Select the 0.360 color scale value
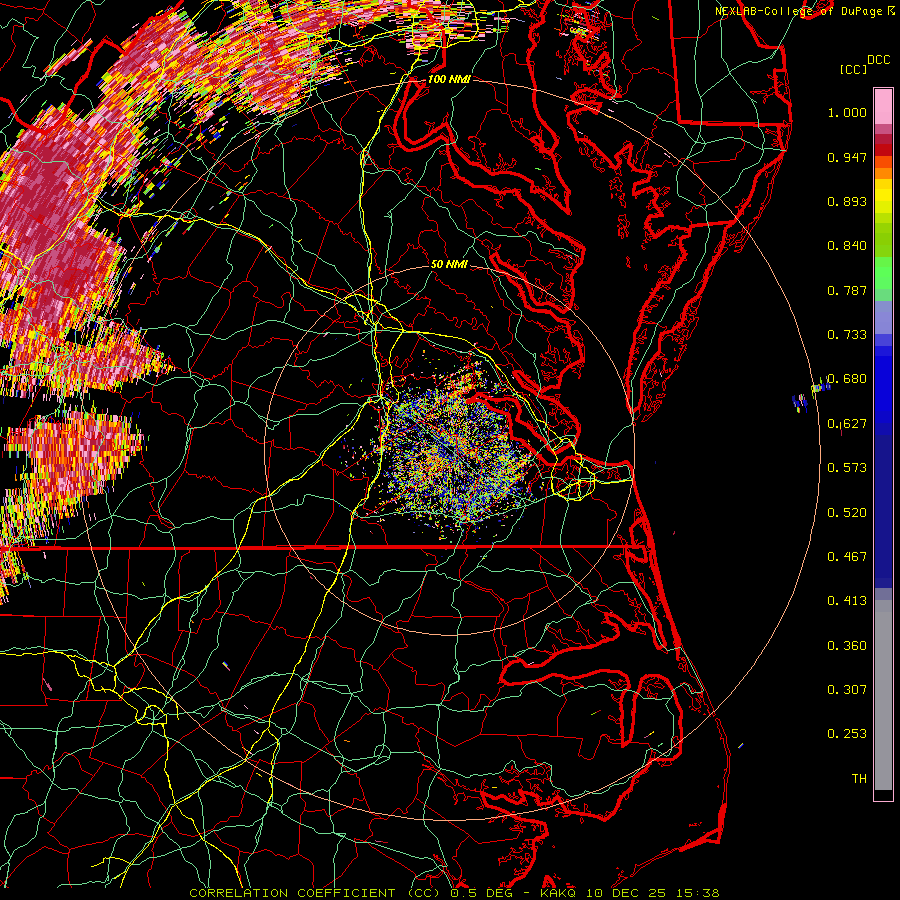The height and width of the screenshot is (900, 900). tap(847, 646)
